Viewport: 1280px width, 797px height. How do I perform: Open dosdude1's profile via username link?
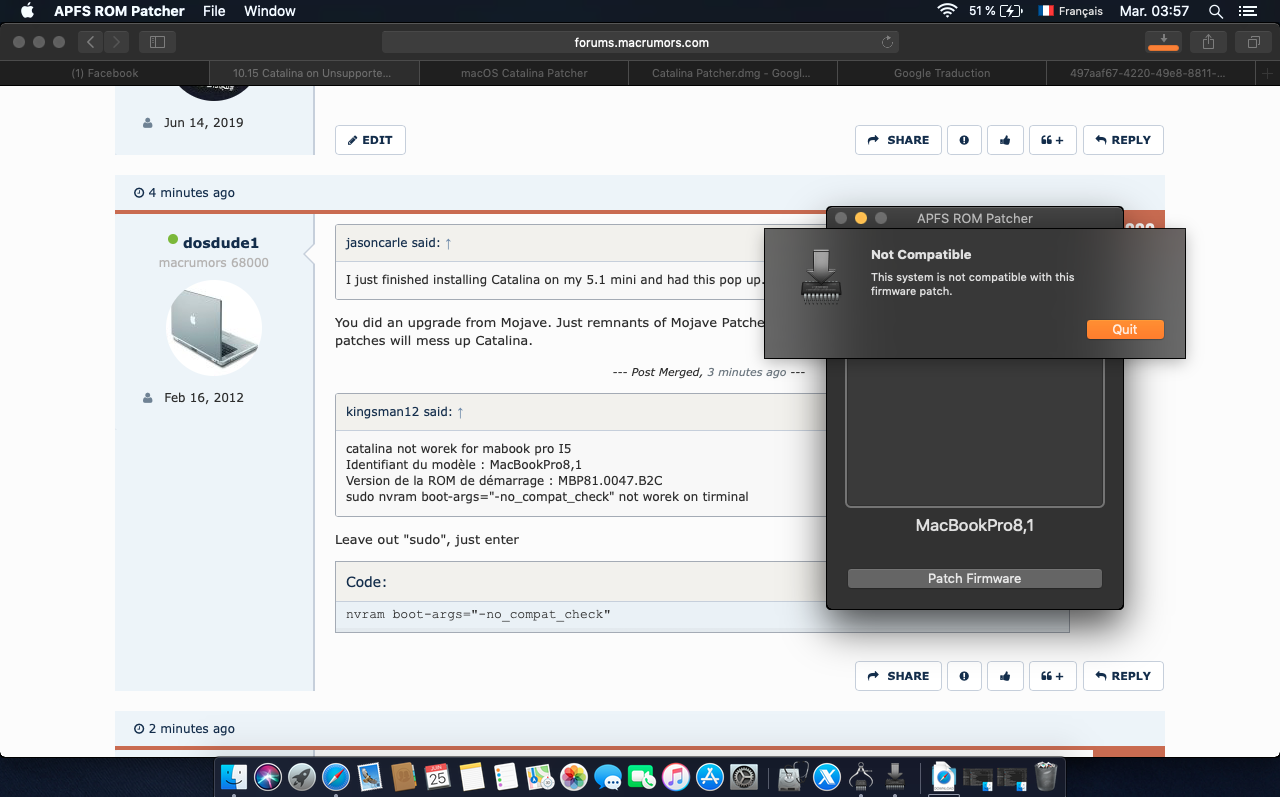pos(221,243)
